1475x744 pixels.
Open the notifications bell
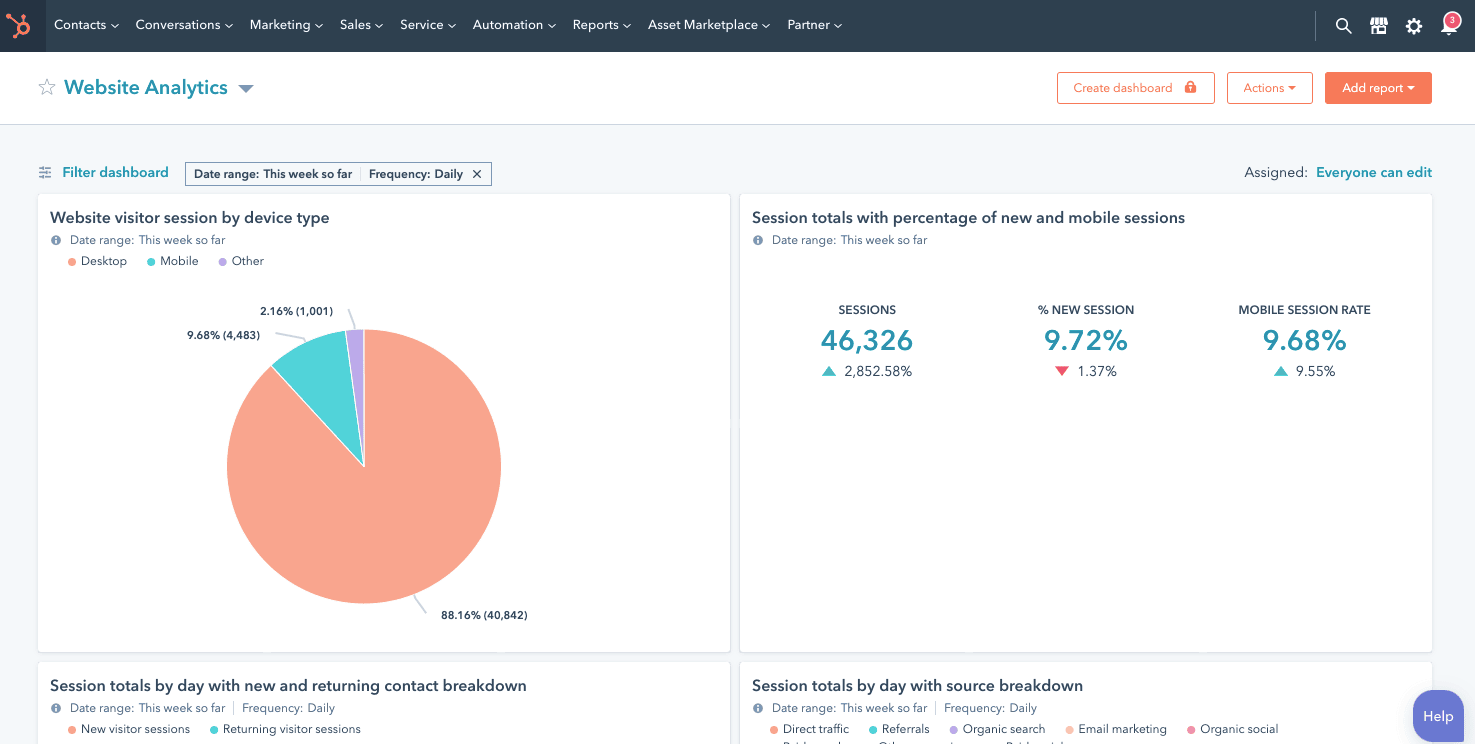pos(1448,27)
